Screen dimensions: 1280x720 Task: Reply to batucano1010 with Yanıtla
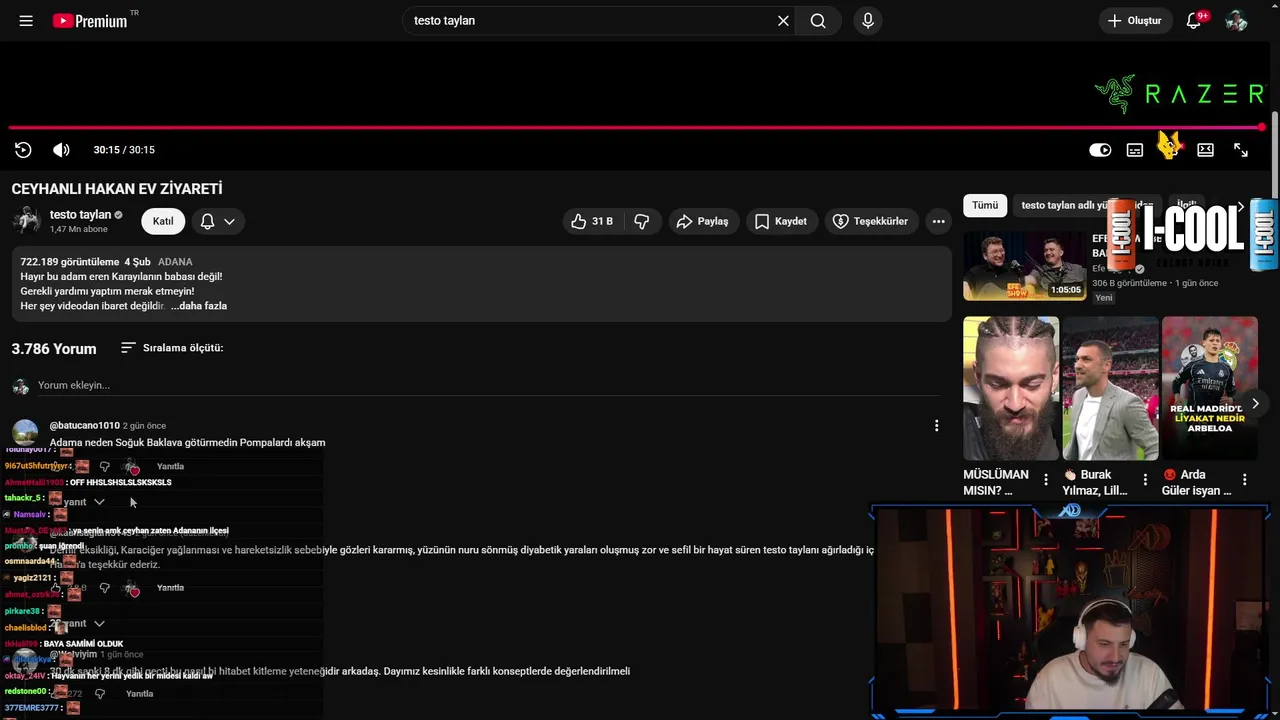coord(170,467)
